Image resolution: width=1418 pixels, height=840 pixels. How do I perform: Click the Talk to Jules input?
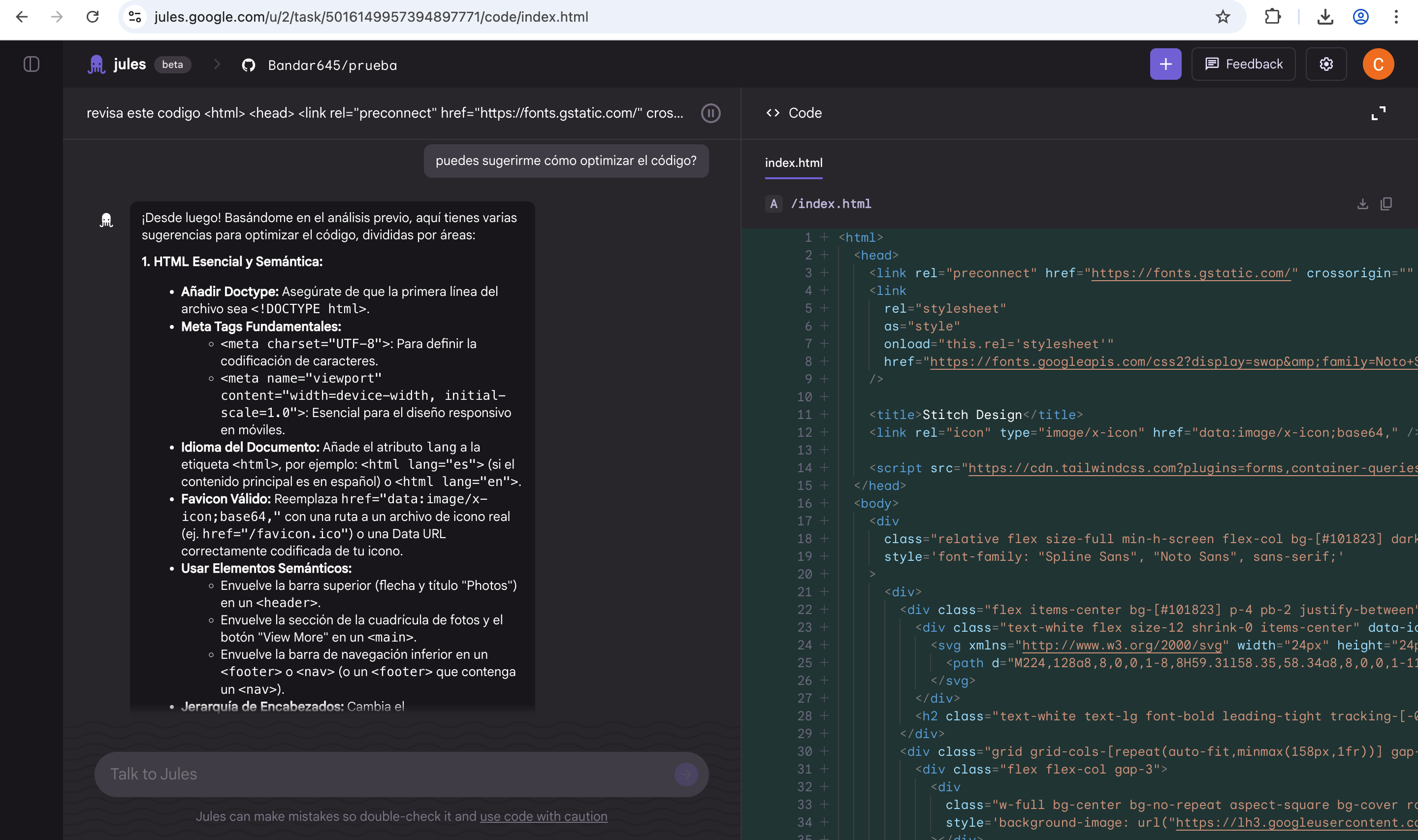pos(385,774)
